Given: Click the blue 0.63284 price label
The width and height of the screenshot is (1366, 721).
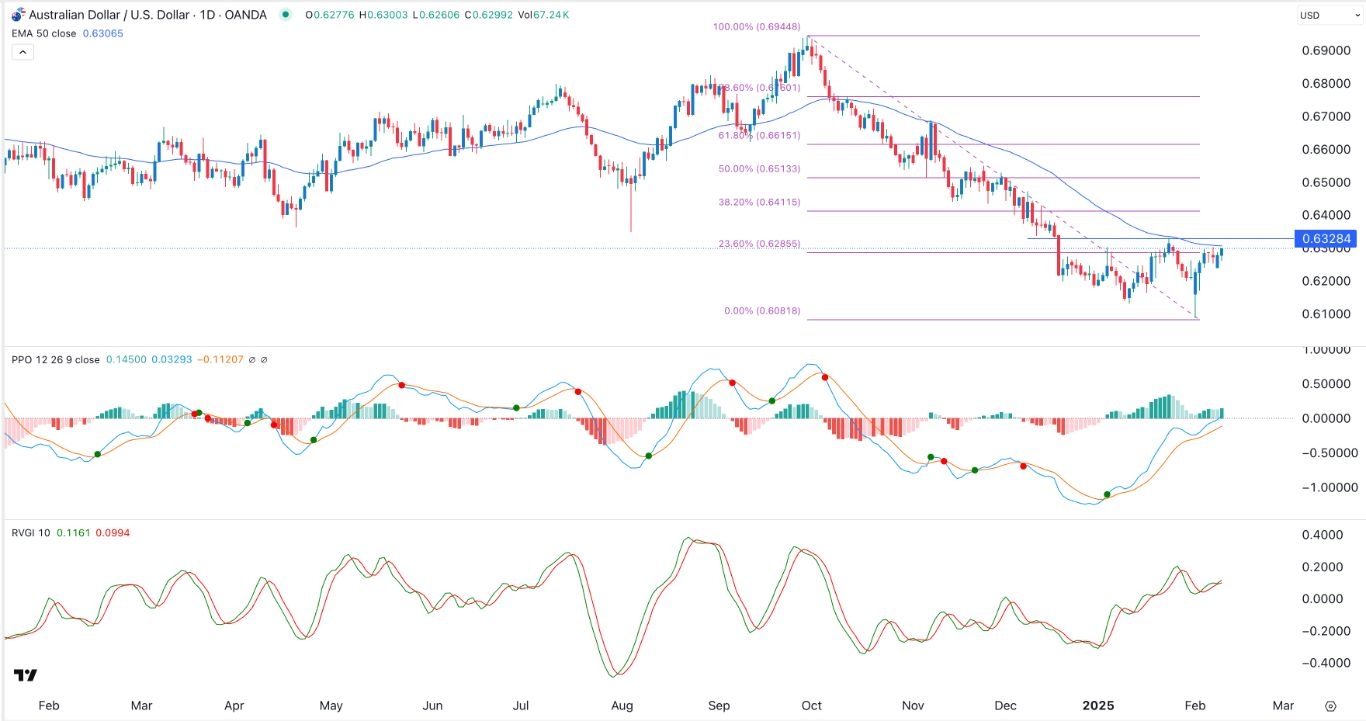Looking at the screenshot, I should (x=1327, y=239).
